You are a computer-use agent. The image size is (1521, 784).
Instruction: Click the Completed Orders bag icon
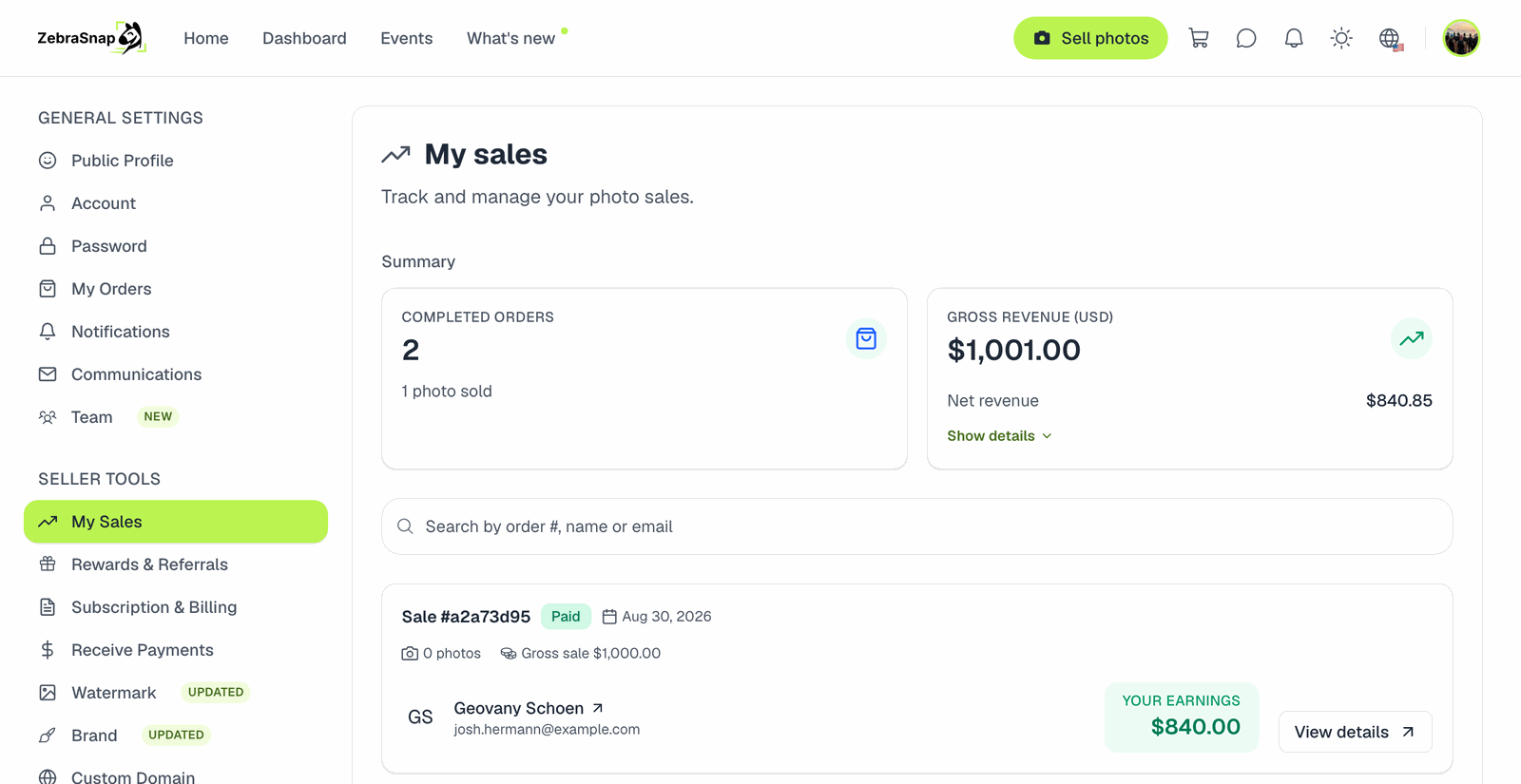[x=866, y=338]
